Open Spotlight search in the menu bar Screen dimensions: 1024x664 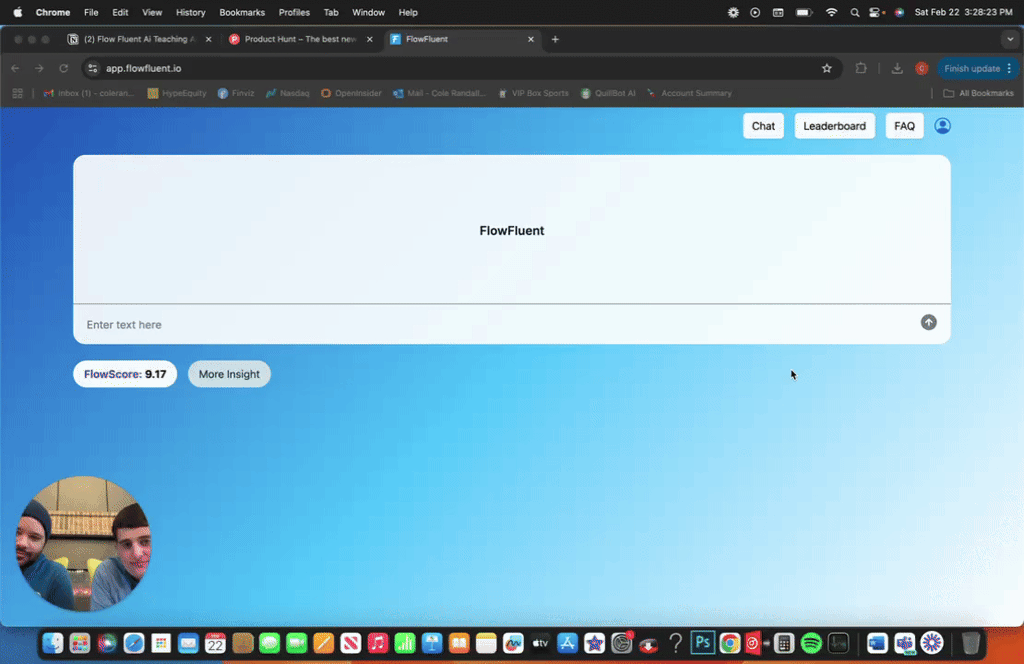click(854, 12)
